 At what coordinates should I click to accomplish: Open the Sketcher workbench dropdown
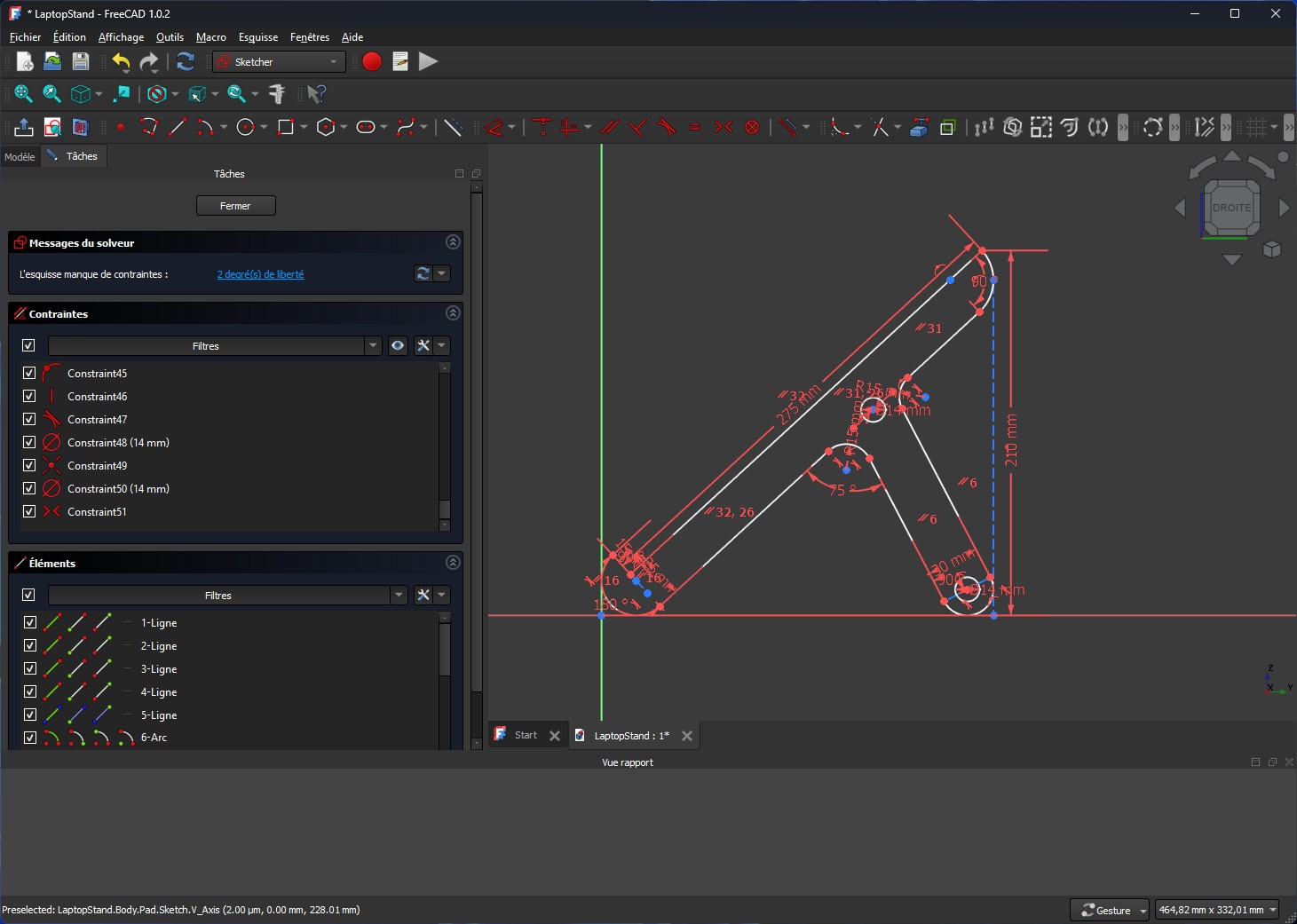pyautogui.click(x=279, y=61)
